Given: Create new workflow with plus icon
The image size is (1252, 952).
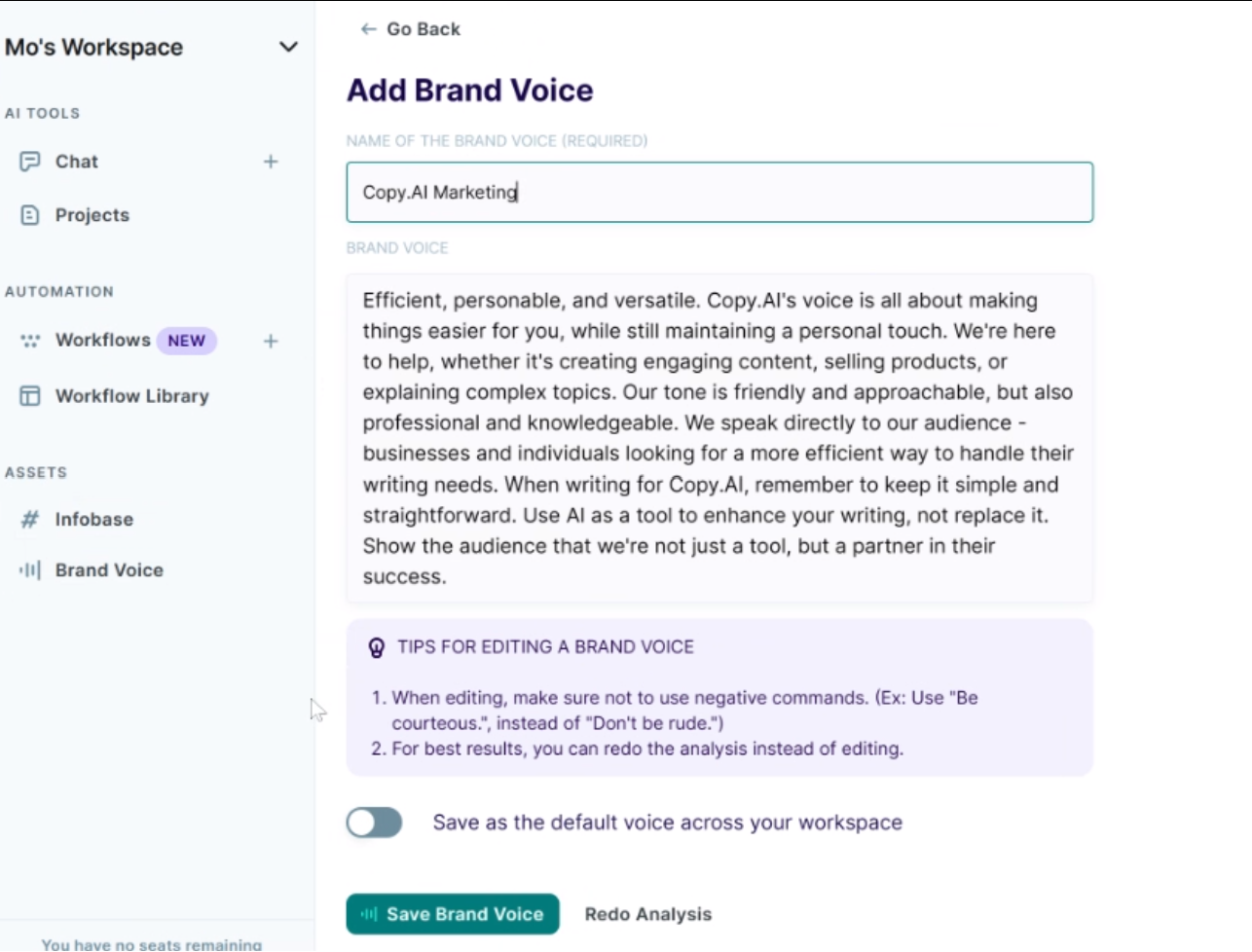Looking at the screenshot, I should (x=271, y=341).
